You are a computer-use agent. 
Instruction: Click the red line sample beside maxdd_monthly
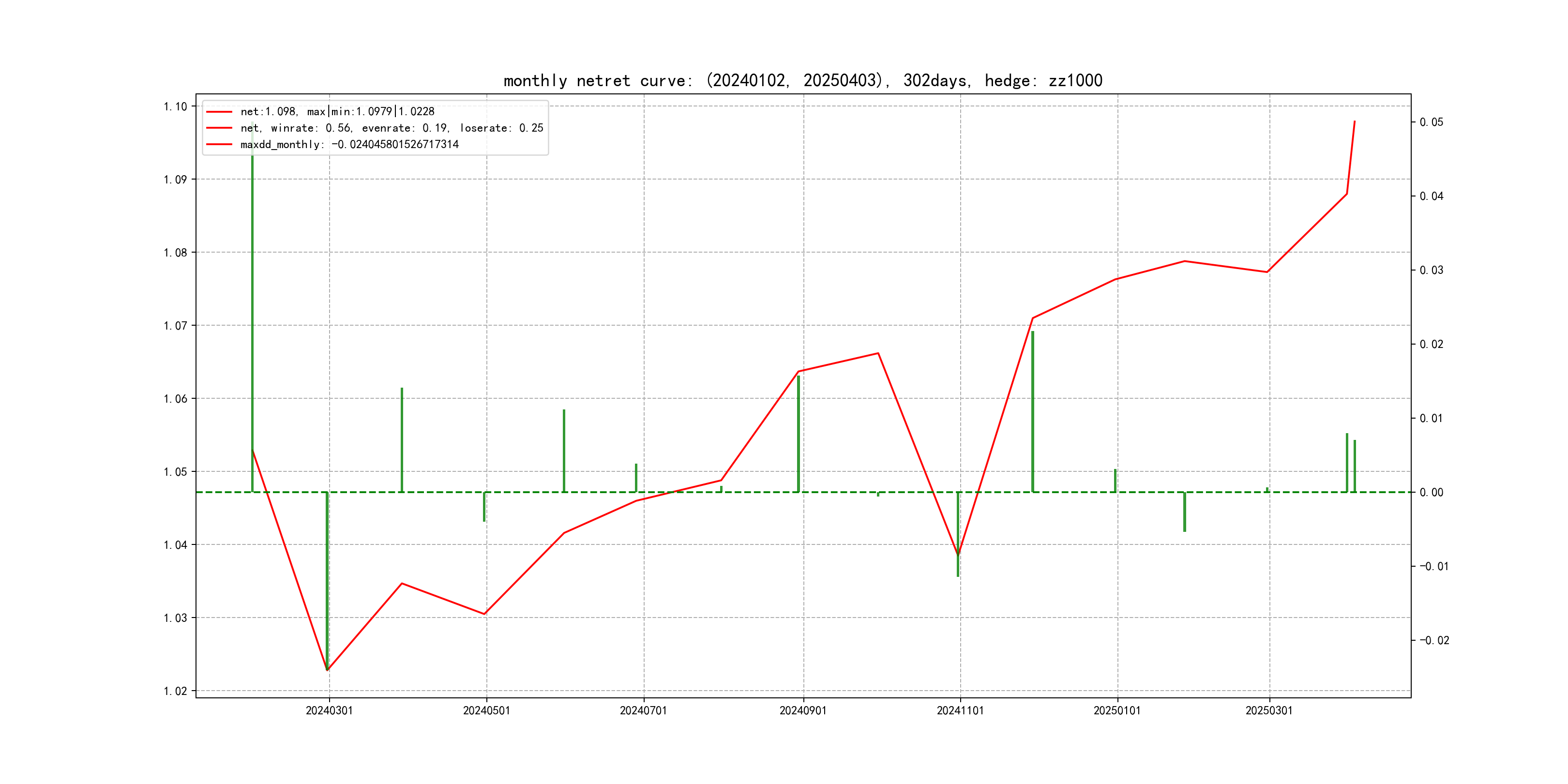[219, 144]
